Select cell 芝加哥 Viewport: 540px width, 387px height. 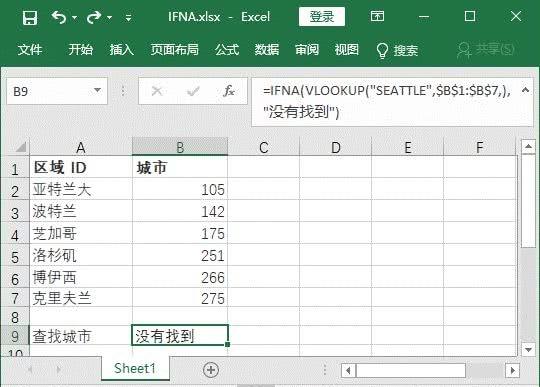click(81, 233)
